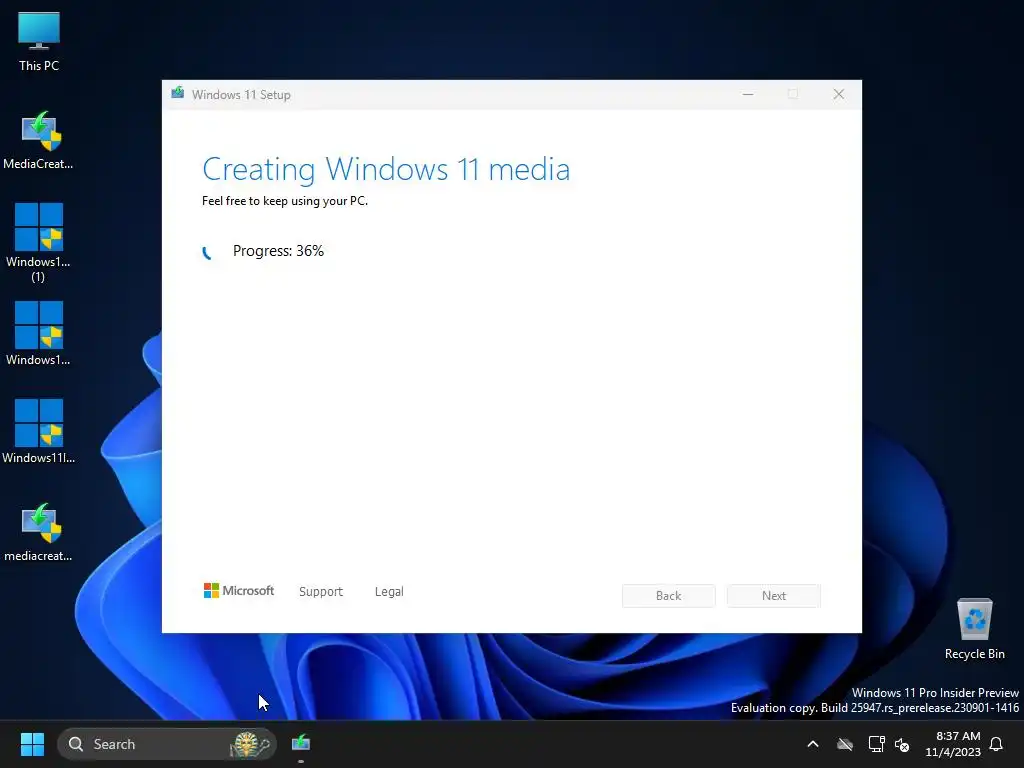Open the notification bell

tap(997, 744)
